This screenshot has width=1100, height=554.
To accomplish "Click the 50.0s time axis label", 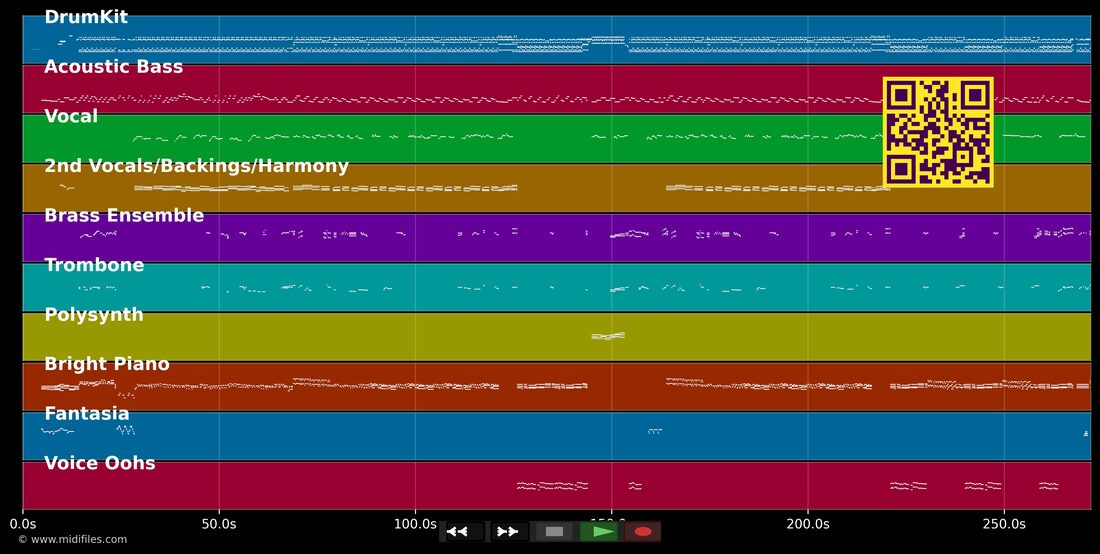I will pyautogui.click(x=219, y=524).
